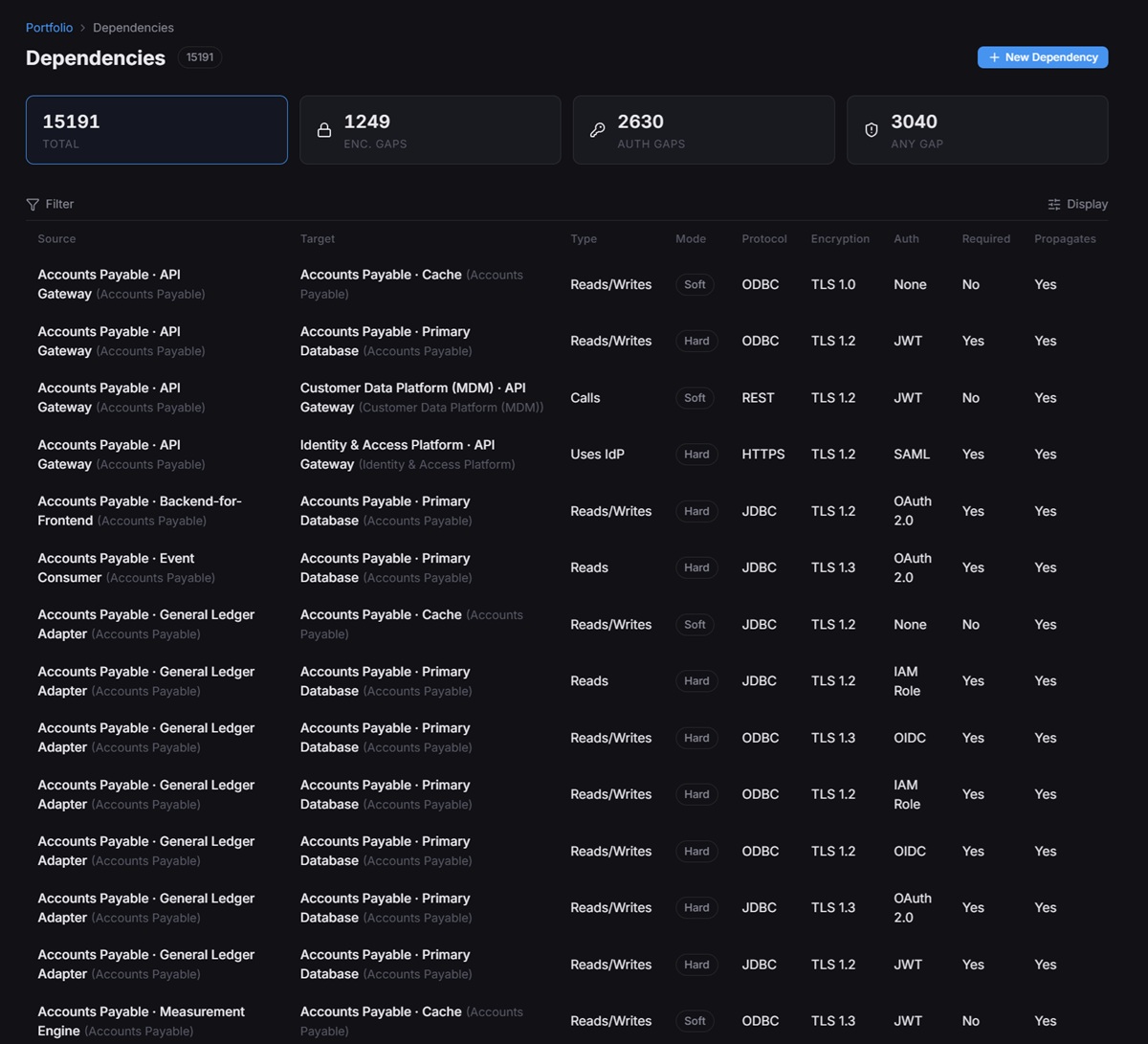Click Propagates Yes in TLS 1.0 row

tap(1046, 284)
